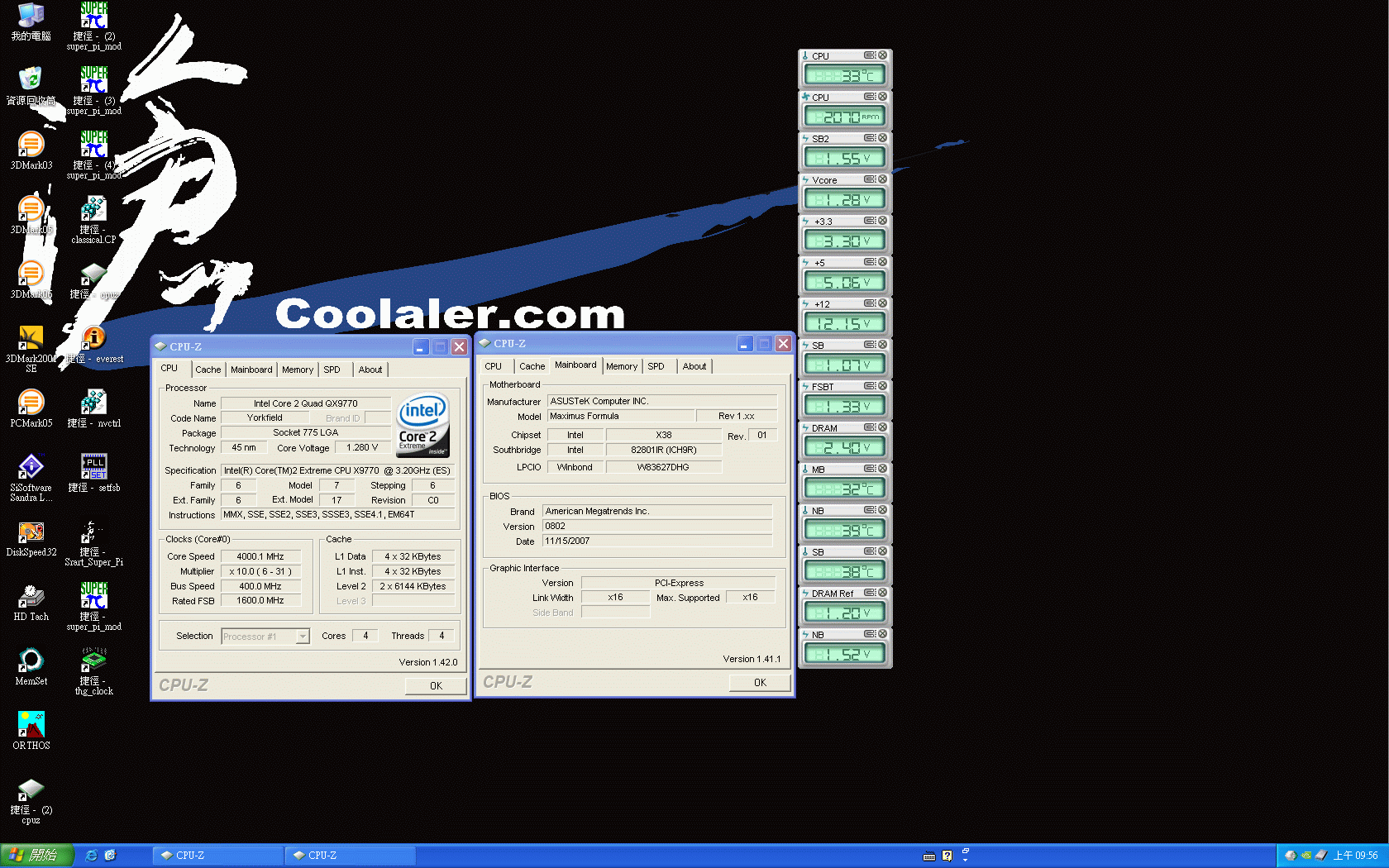Close the DRAM Ref sensor widget

tap(882, 593)
